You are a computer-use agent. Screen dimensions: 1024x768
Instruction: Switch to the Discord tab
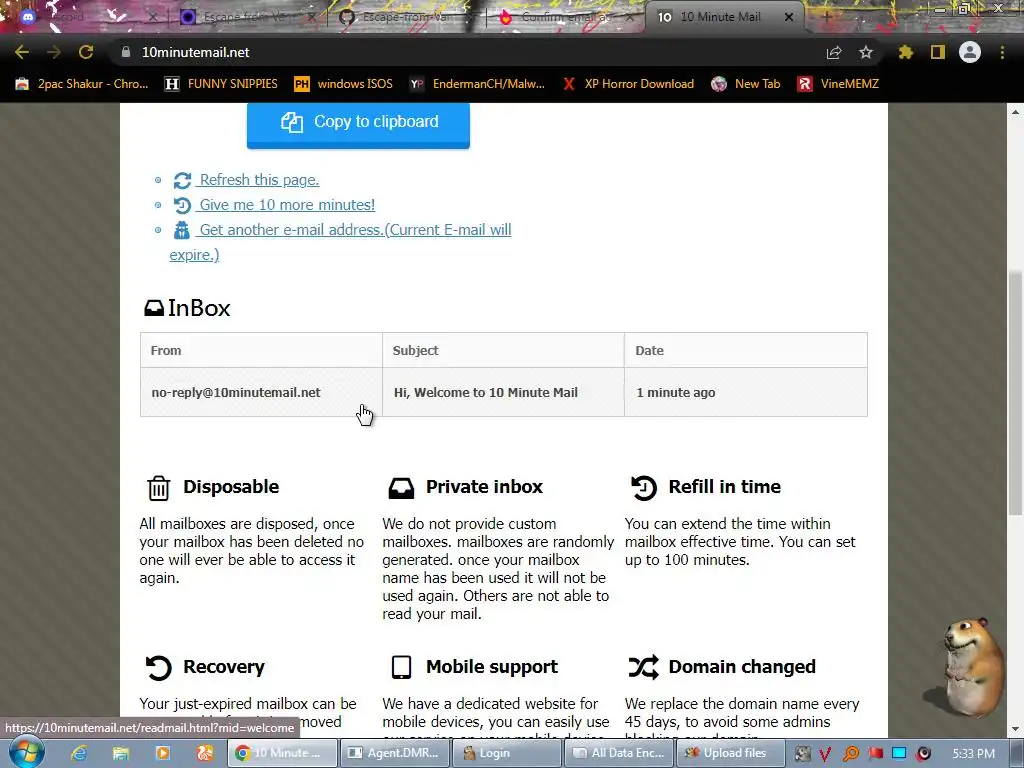point(85,17)
